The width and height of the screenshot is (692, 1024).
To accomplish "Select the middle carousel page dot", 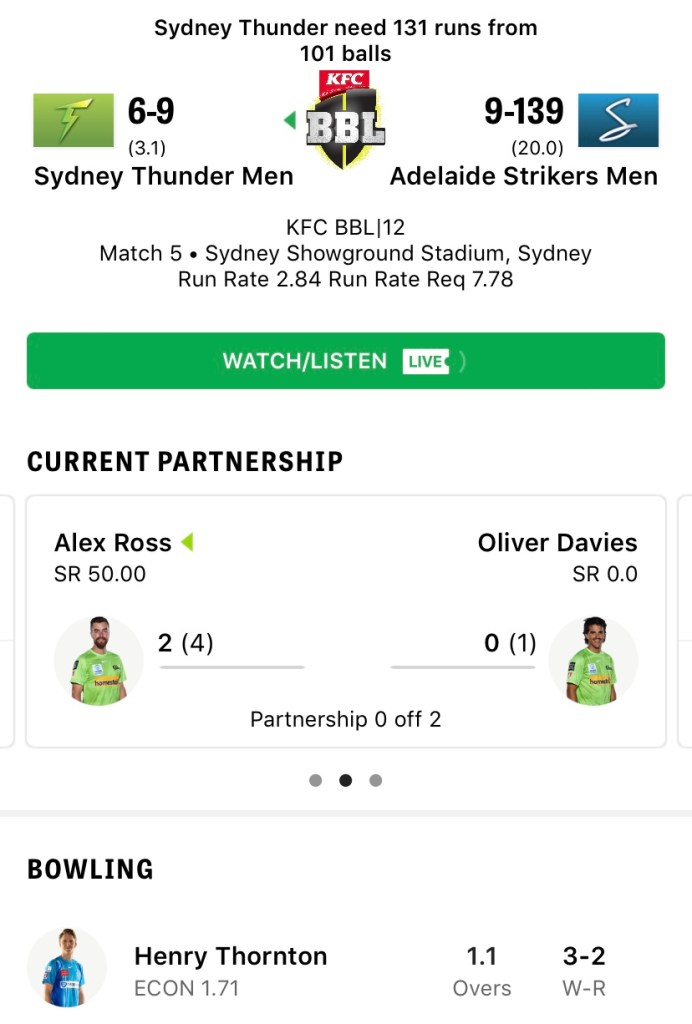I will click(346, 780).
